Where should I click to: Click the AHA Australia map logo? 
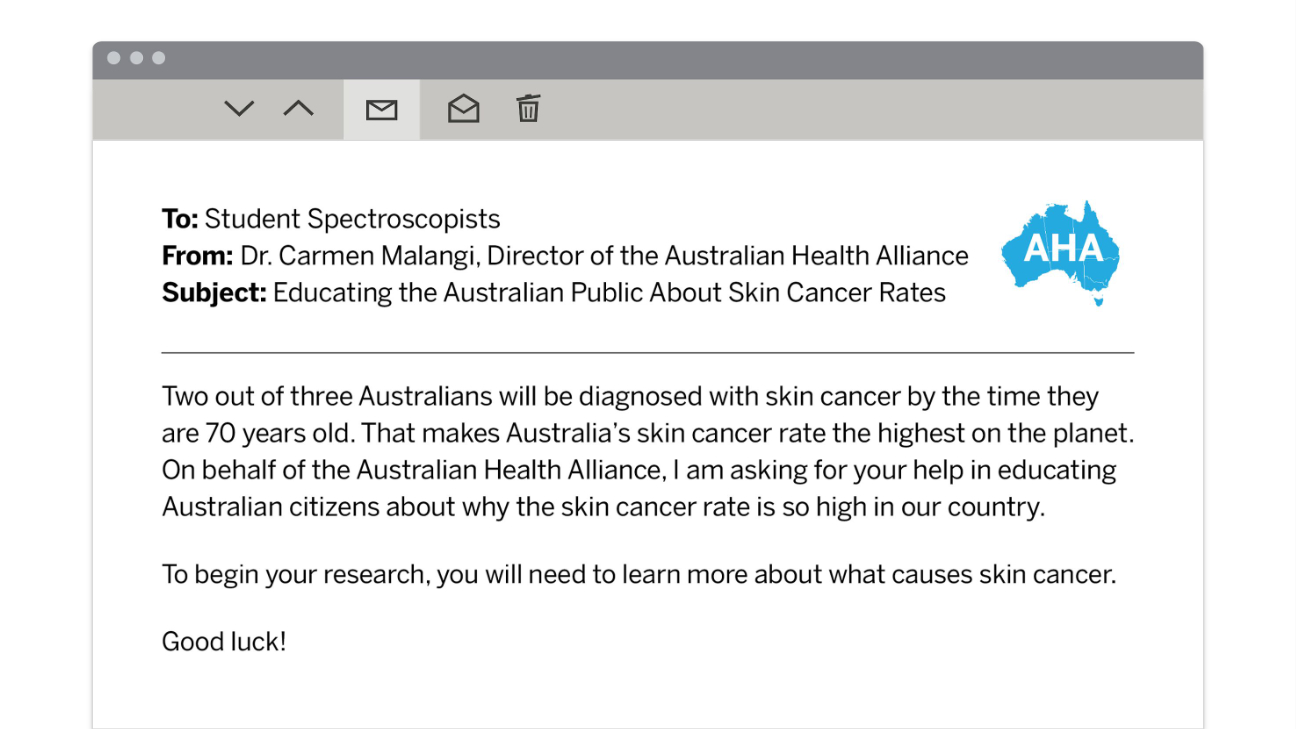[1062, 250]
